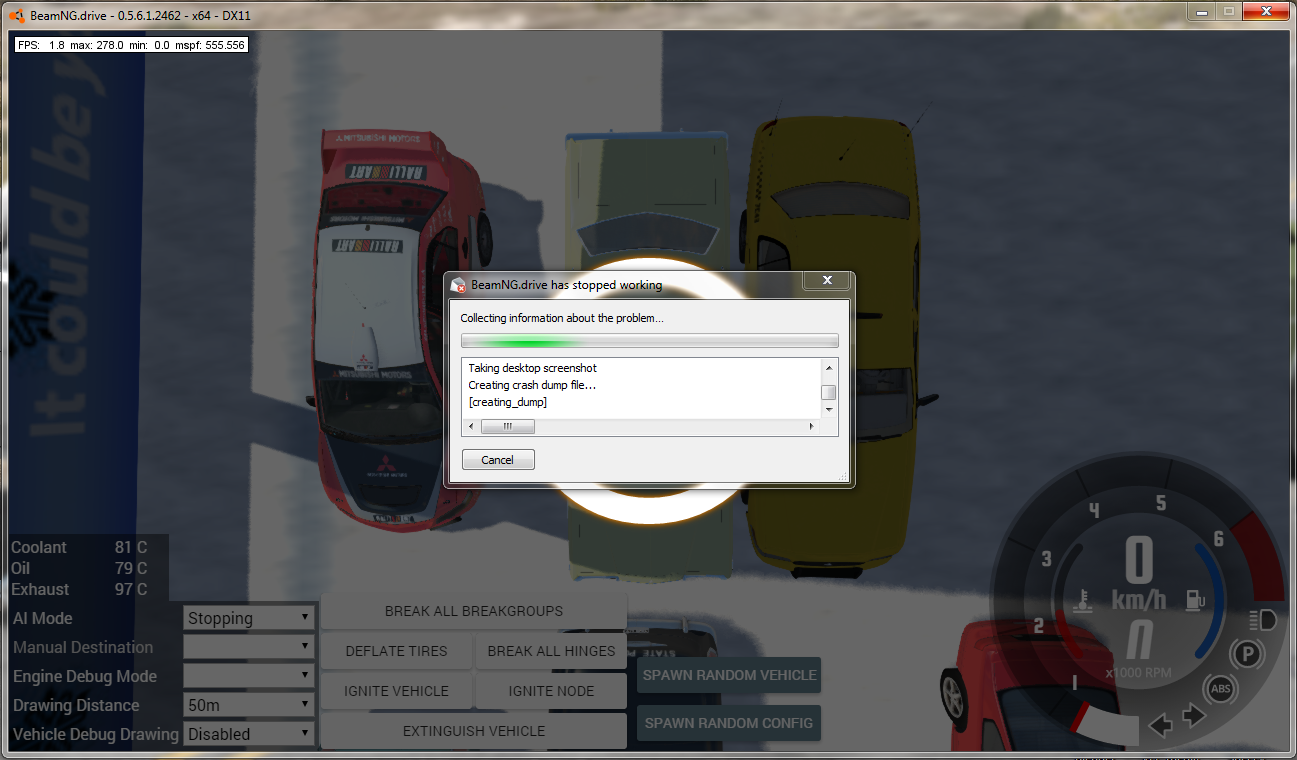Click the AI Mode label

(42, 618)
